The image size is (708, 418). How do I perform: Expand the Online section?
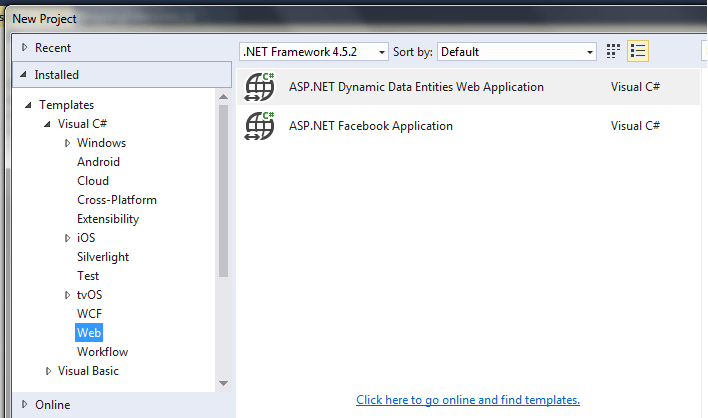click(25, 405)
